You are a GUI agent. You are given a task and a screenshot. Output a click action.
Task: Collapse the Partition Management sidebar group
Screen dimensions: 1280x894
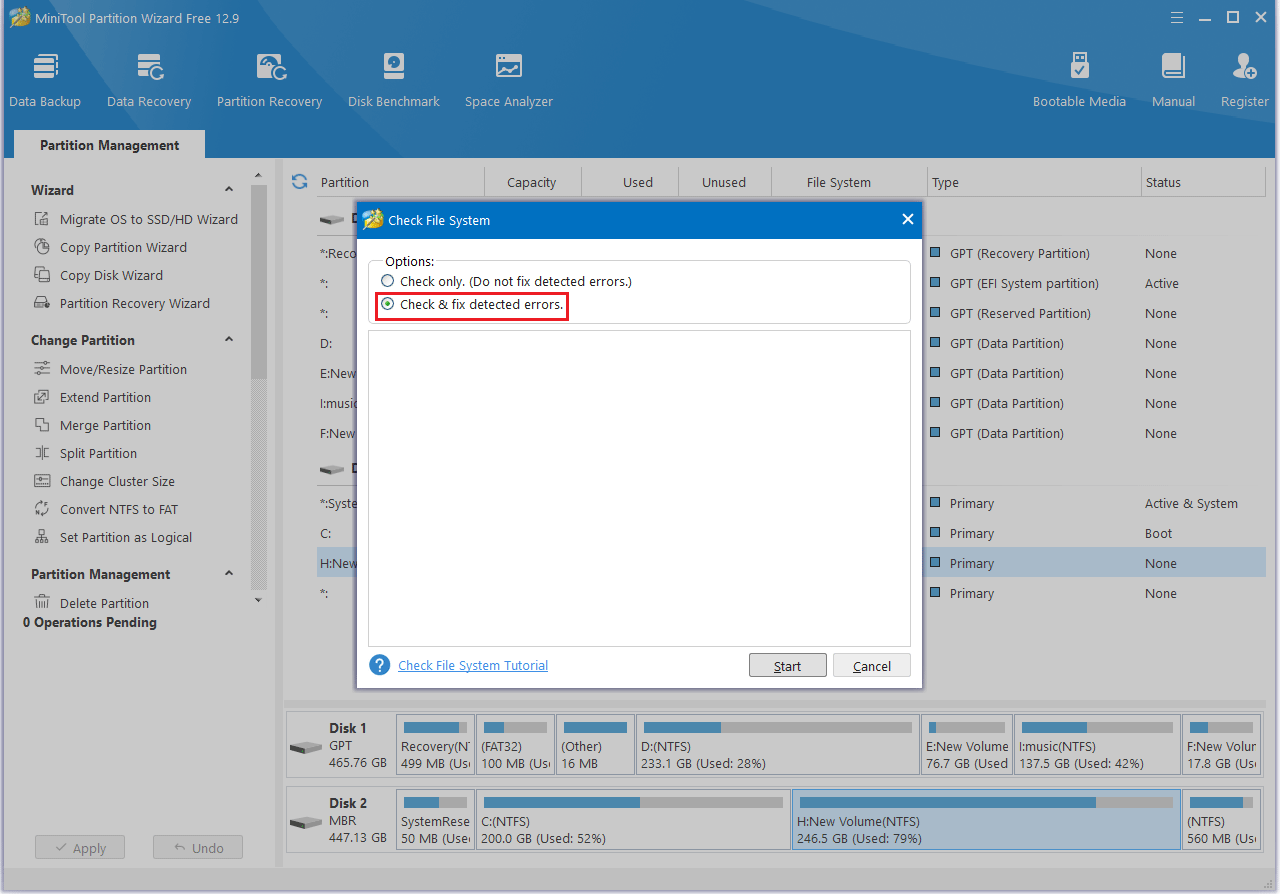click(229, 574)
